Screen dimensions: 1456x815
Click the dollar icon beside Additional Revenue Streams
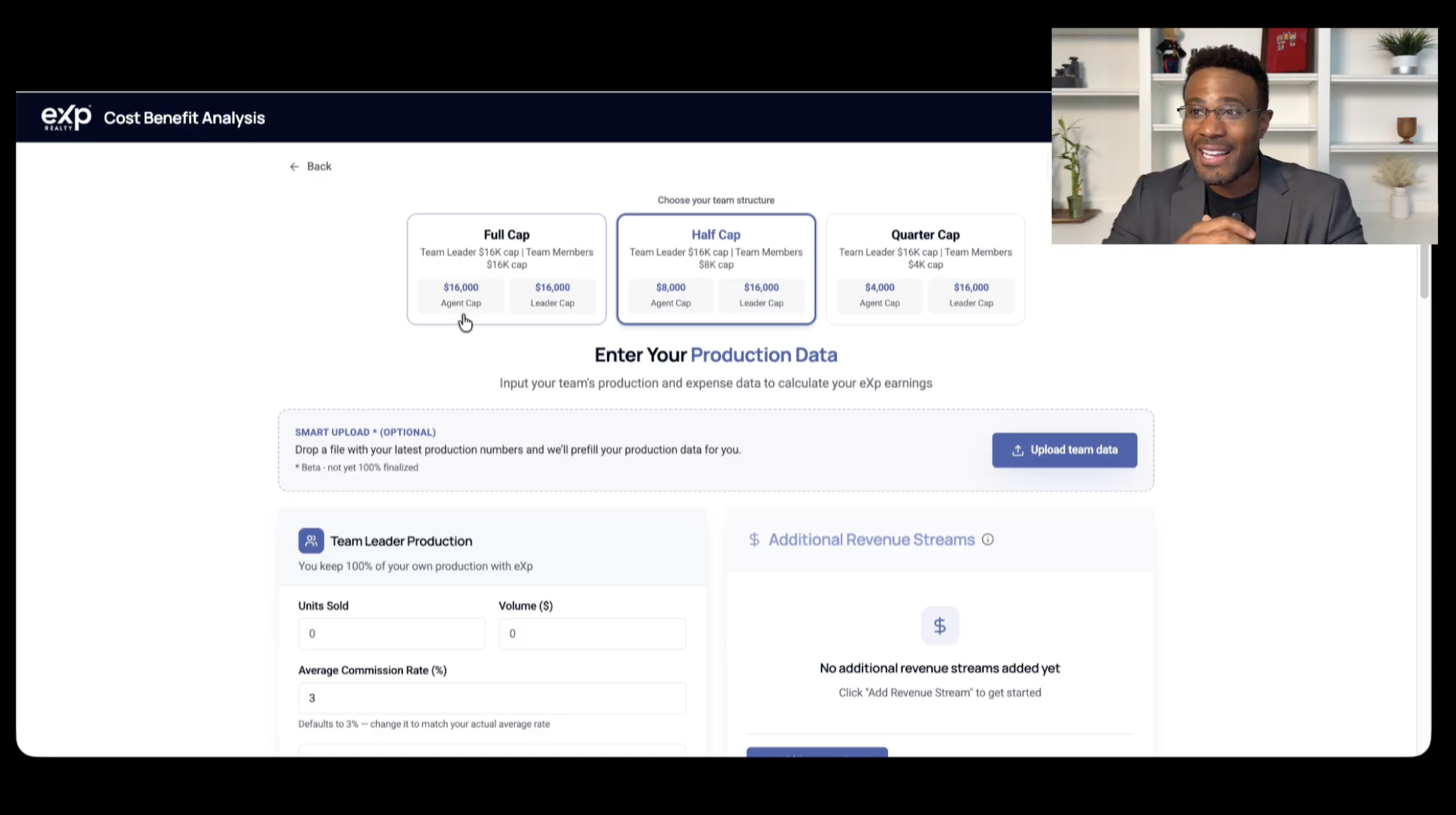pos(754,540)
